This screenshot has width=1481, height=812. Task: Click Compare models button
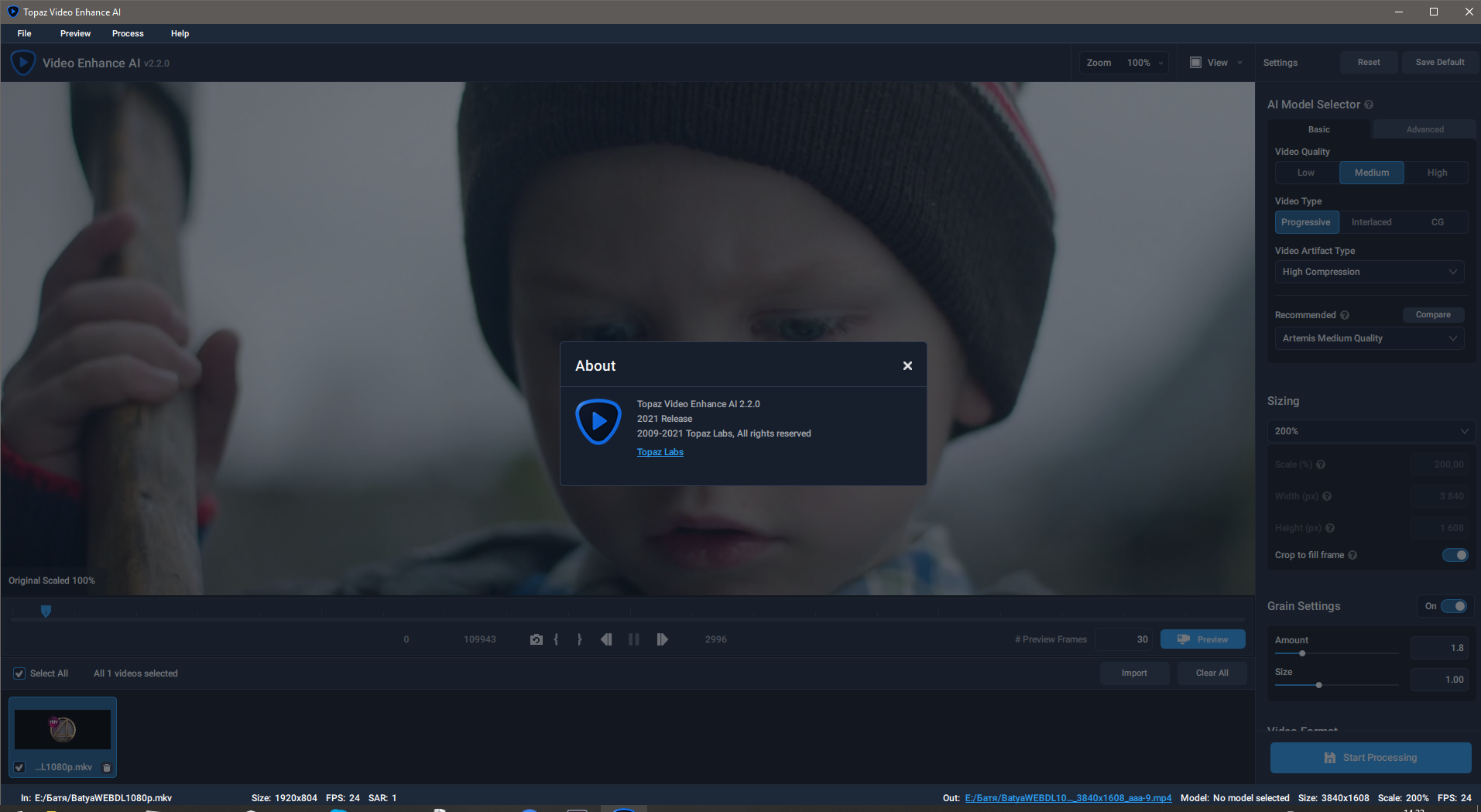1433,315
